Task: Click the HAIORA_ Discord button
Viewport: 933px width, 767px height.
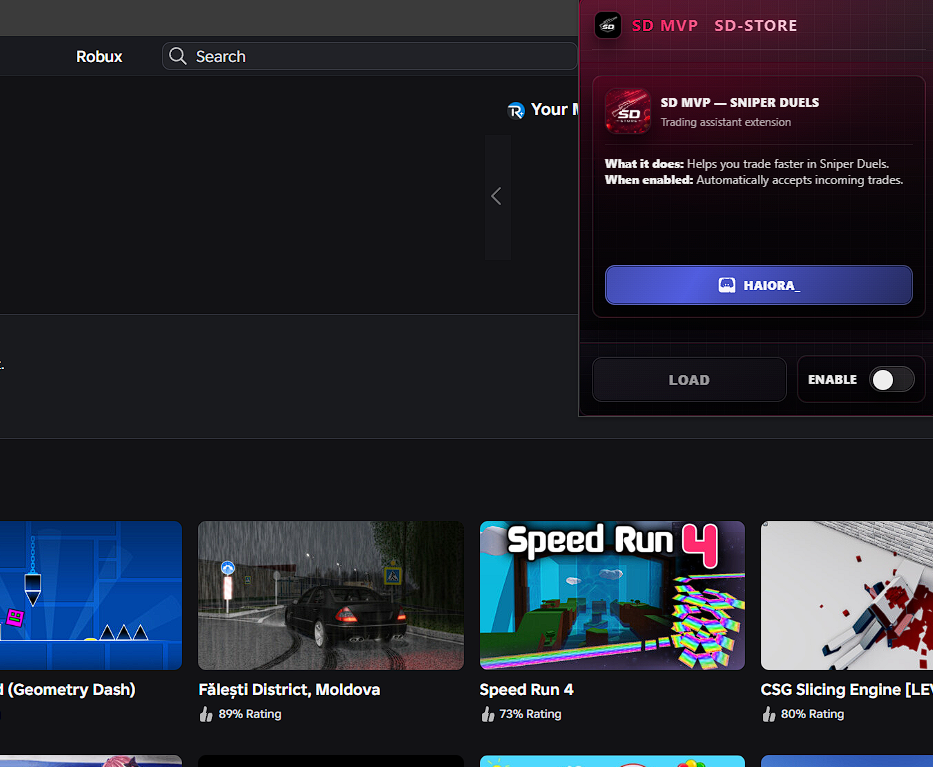Action: coord(758,285)
